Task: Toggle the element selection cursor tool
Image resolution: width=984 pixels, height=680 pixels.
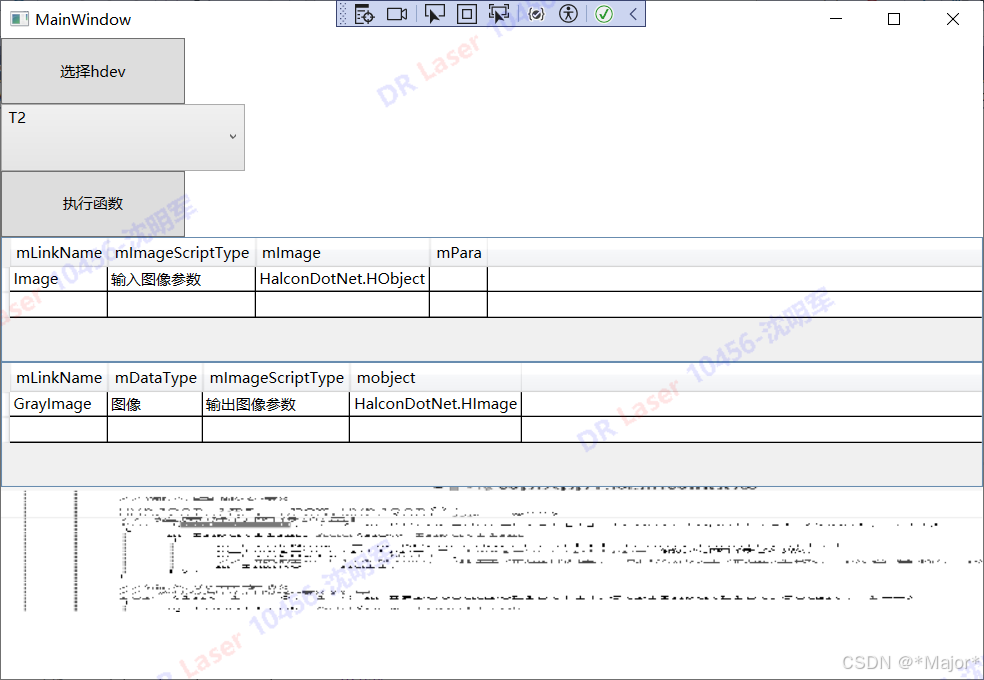Action: pos(434,14)
